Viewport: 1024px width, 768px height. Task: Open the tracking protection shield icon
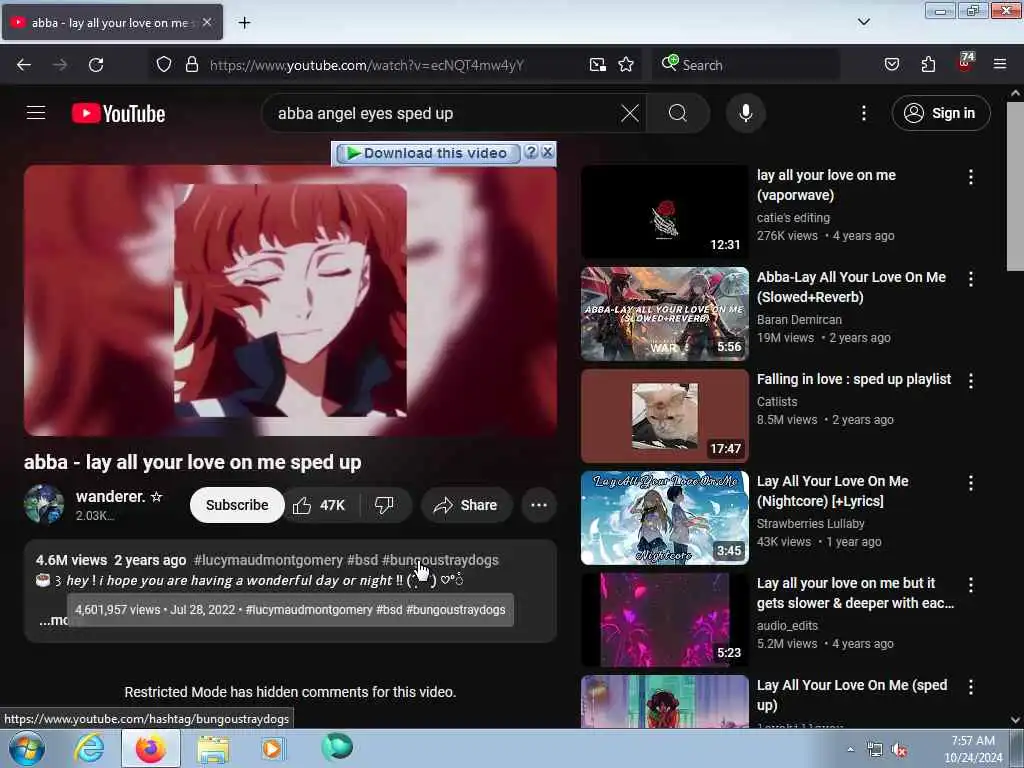164,65
